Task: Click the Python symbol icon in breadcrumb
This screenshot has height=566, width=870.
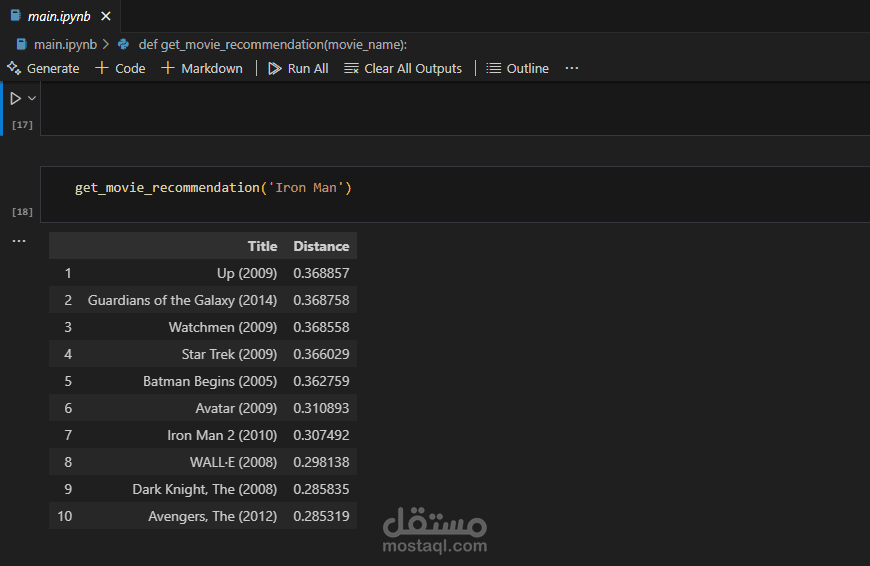Action: 124,44
